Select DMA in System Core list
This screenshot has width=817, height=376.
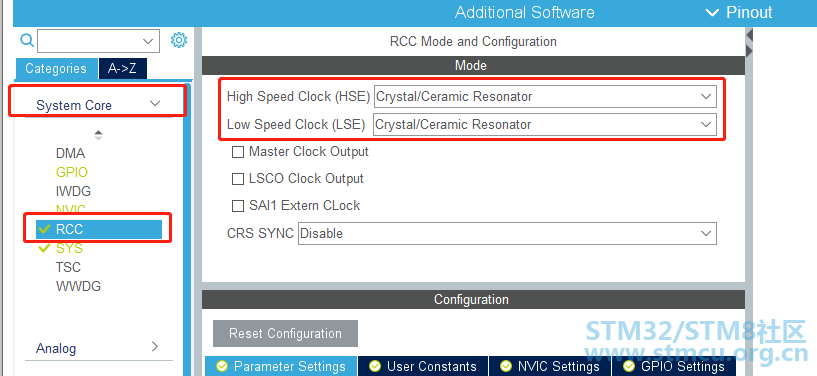(x=70, y=154)
